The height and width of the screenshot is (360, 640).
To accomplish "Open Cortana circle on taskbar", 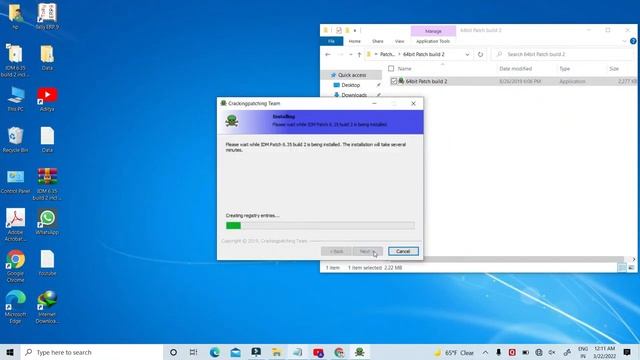I will (x=173, y=352).
